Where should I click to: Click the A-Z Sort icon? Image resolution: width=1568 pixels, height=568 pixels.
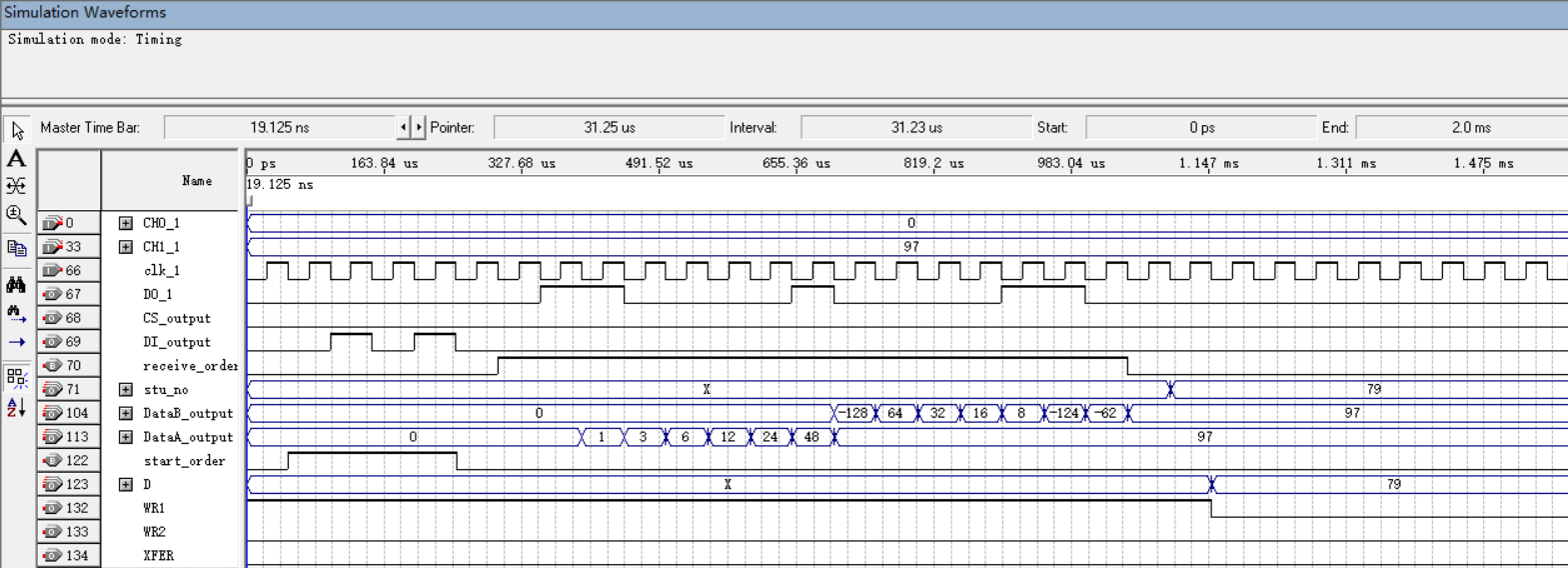point(16,407)
